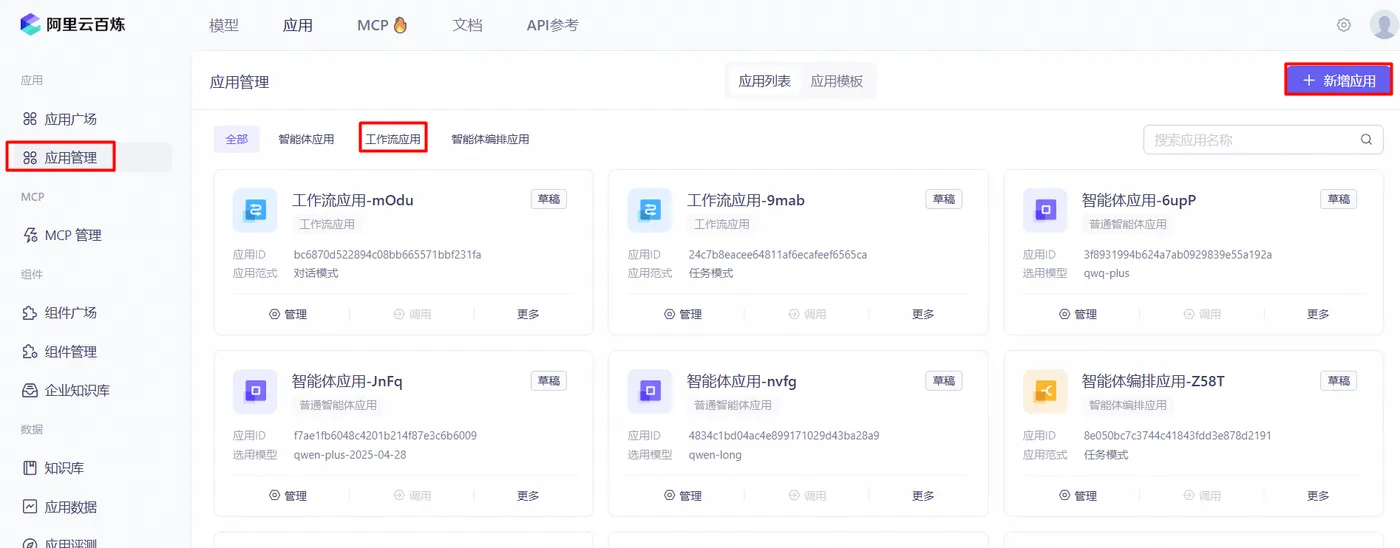The width and height of the screenshot is (1400, 548).
Task: Click the 草稿 tag on 工作流应用-mOdu
Action: pyautogui.click(x=549, y=199)
